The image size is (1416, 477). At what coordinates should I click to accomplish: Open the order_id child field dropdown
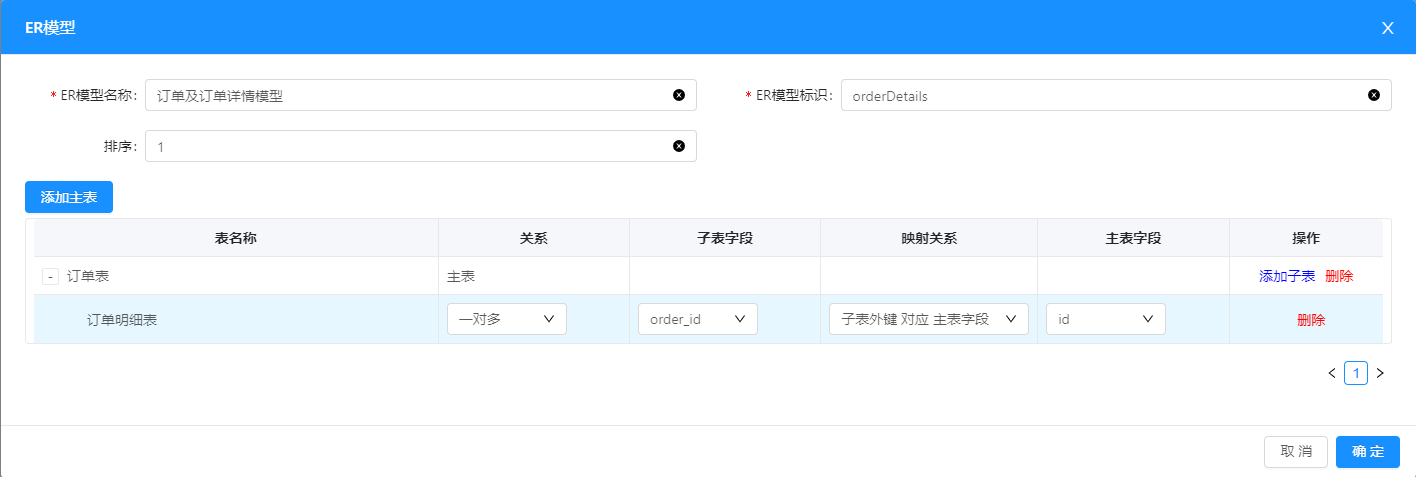pyautogui.click(x=697, y=319)
